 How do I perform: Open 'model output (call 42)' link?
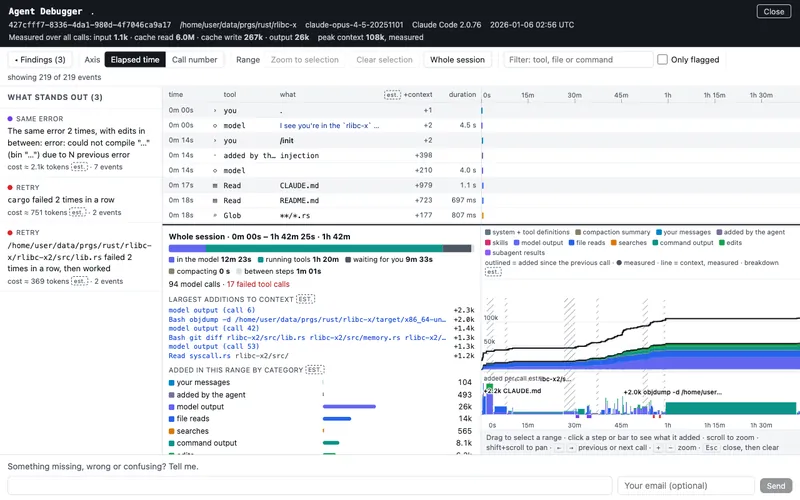214,329
